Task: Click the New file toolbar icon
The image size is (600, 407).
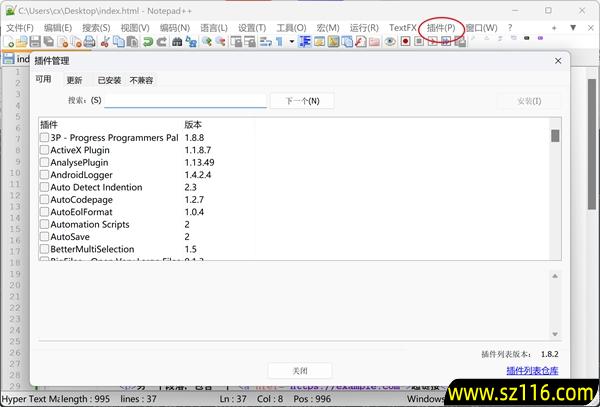Action: [8, 41]
